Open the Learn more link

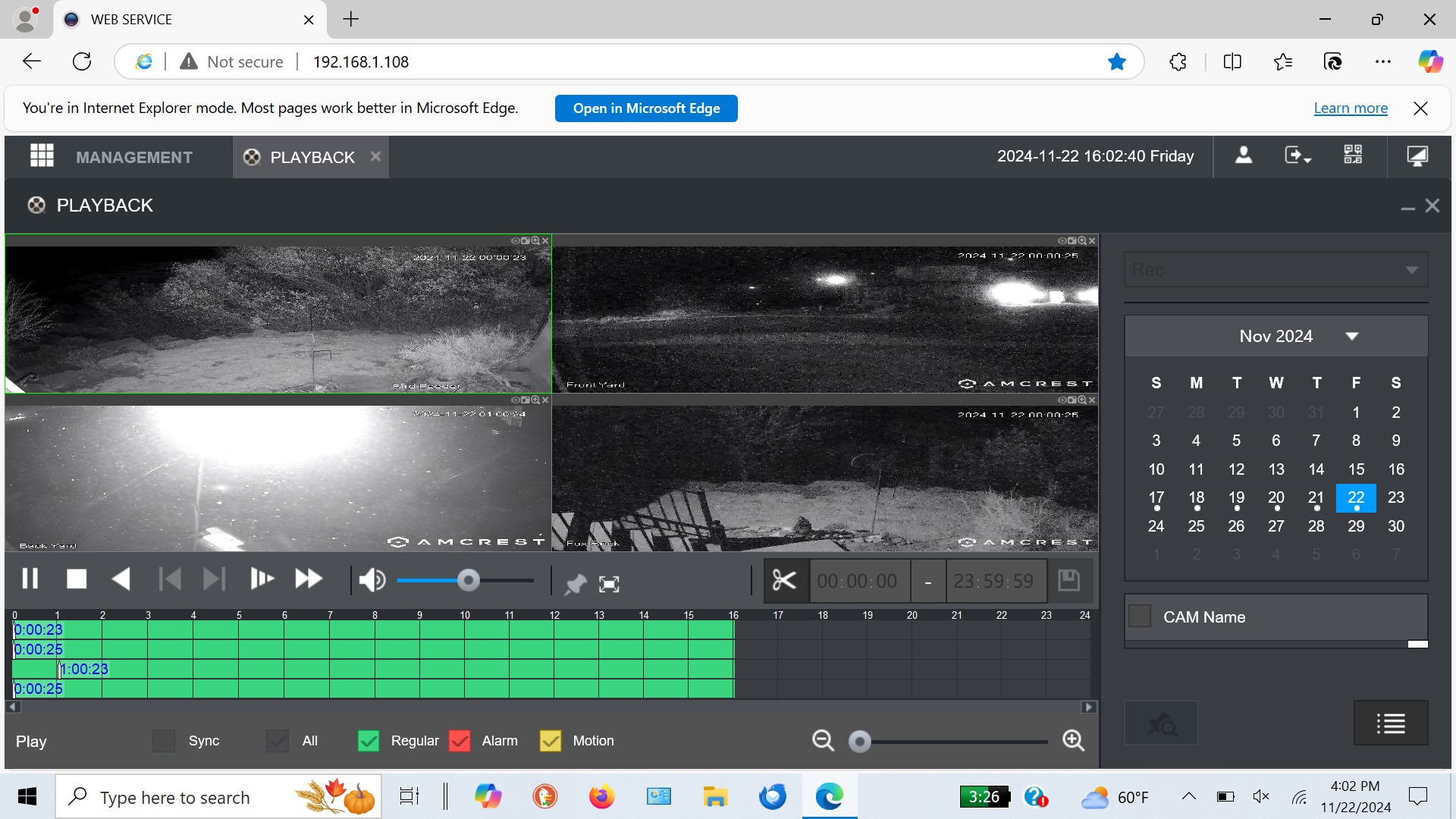click(1351, 108)
